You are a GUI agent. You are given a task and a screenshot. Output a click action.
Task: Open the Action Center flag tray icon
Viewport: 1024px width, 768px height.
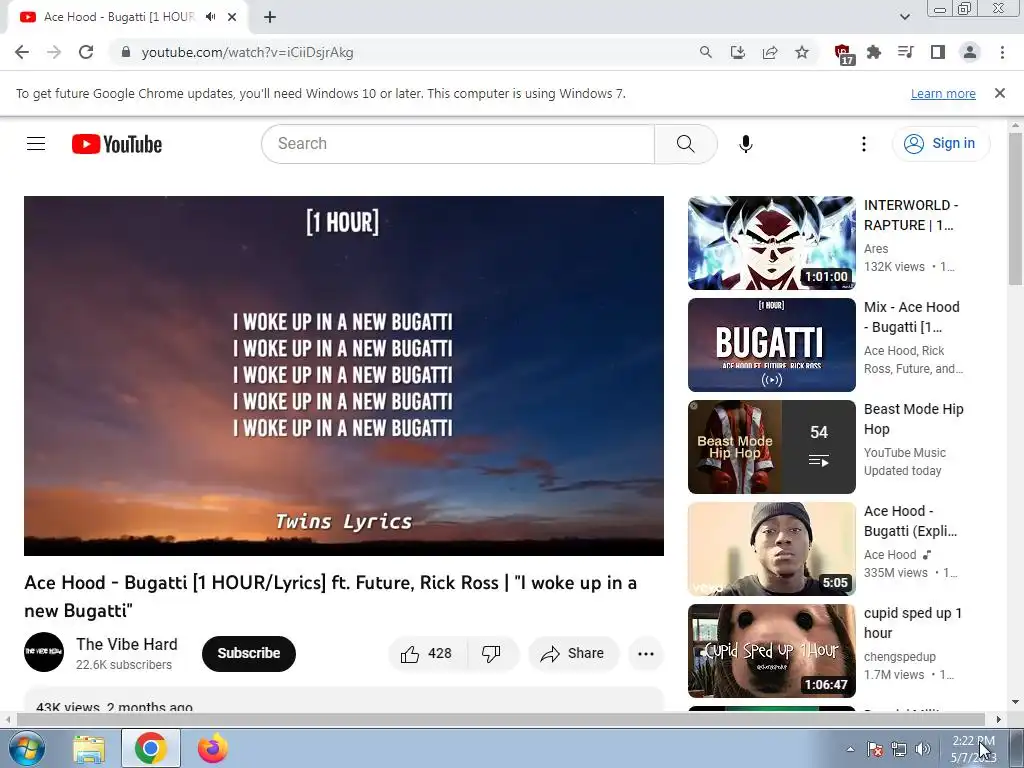click(x=875, y=749)
